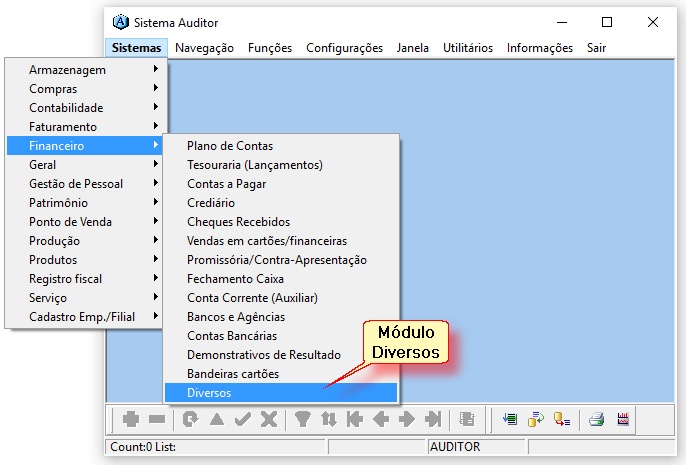Select Tesouraria (Lançamentos)
Viewport: 686px width, 465px height.
[x=281, y=165]
